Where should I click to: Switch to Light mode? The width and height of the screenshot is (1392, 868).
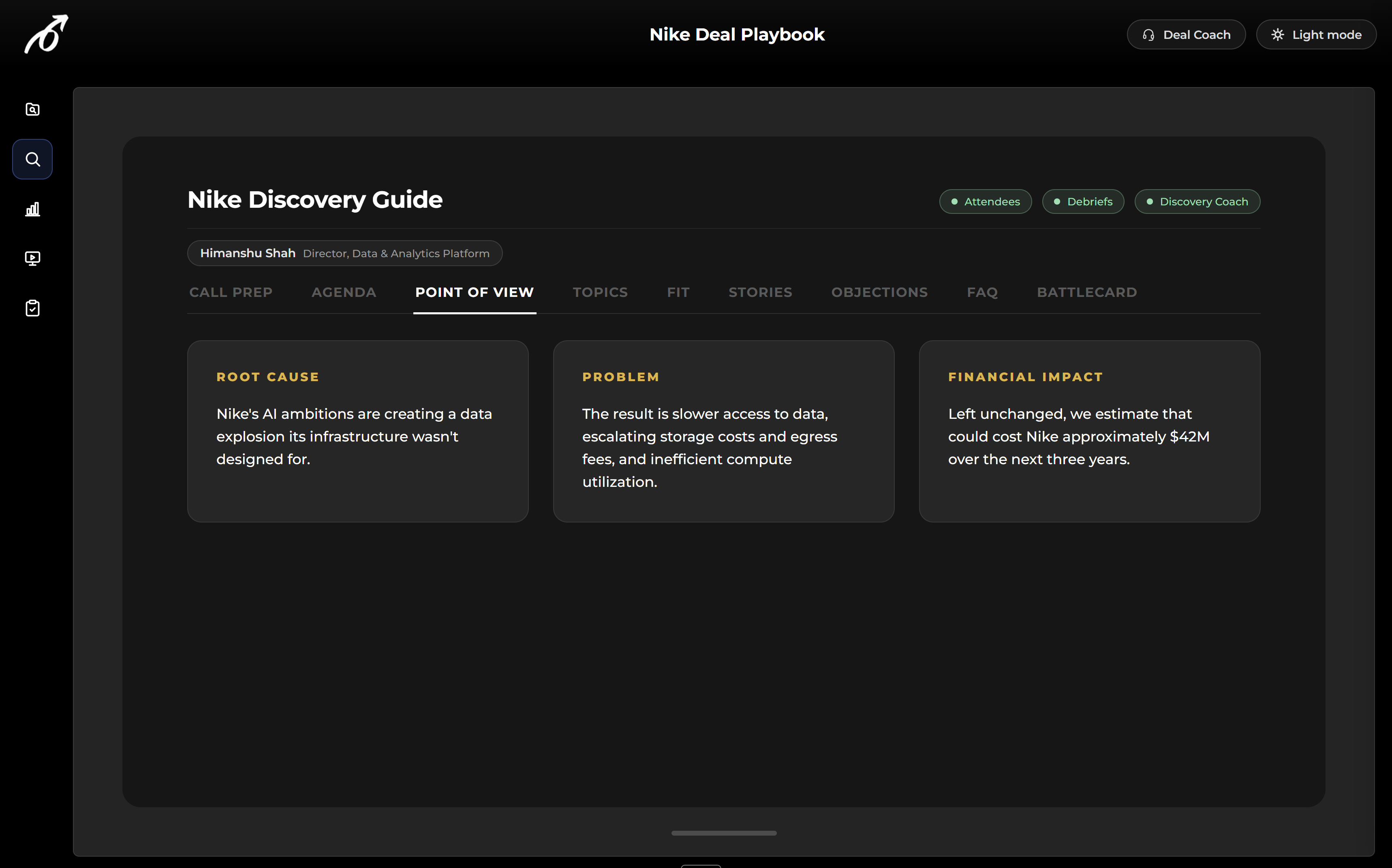pyautogui.click(x=1316, y=34)
